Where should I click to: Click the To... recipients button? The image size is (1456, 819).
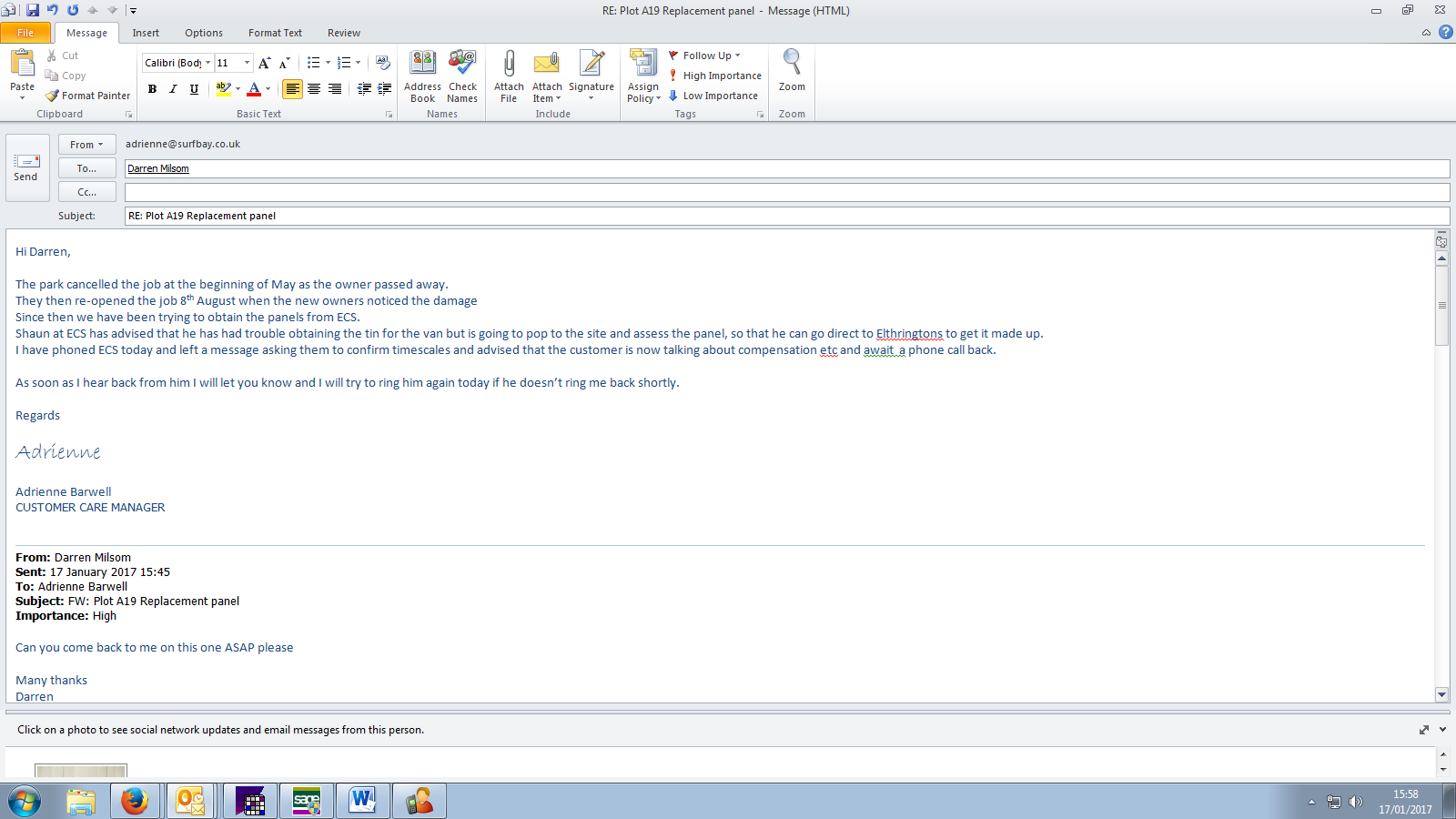(x=86, y=168)
